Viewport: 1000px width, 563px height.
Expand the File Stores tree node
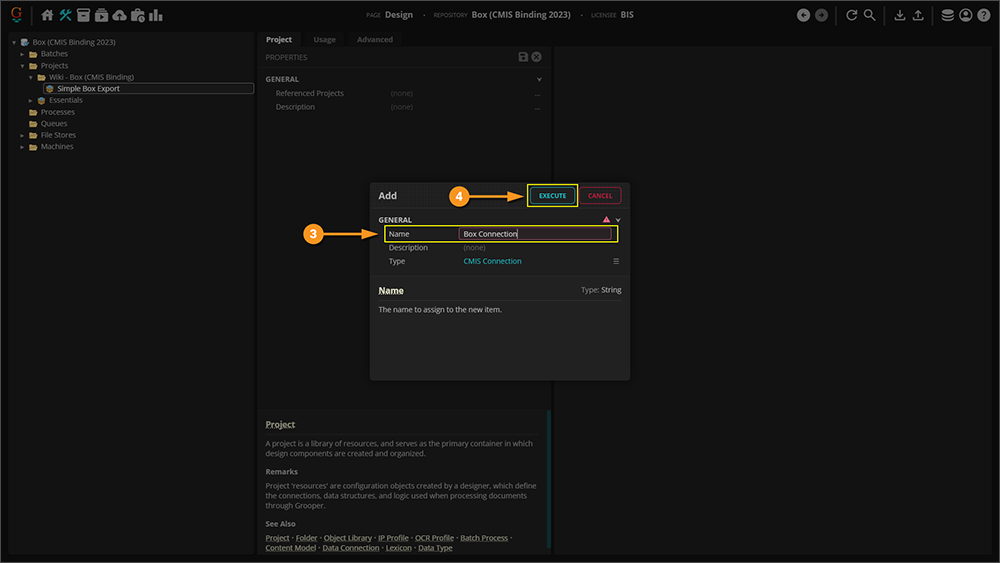tap(22, 135)
